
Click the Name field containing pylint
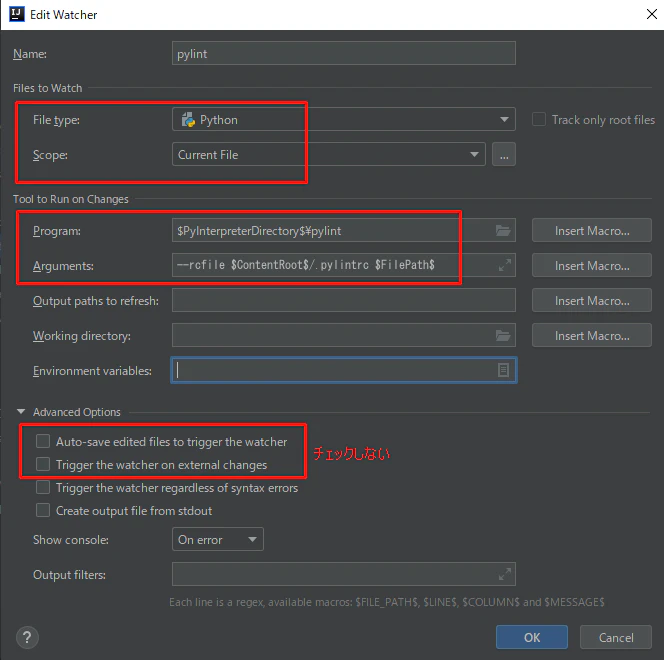point(344,53)
